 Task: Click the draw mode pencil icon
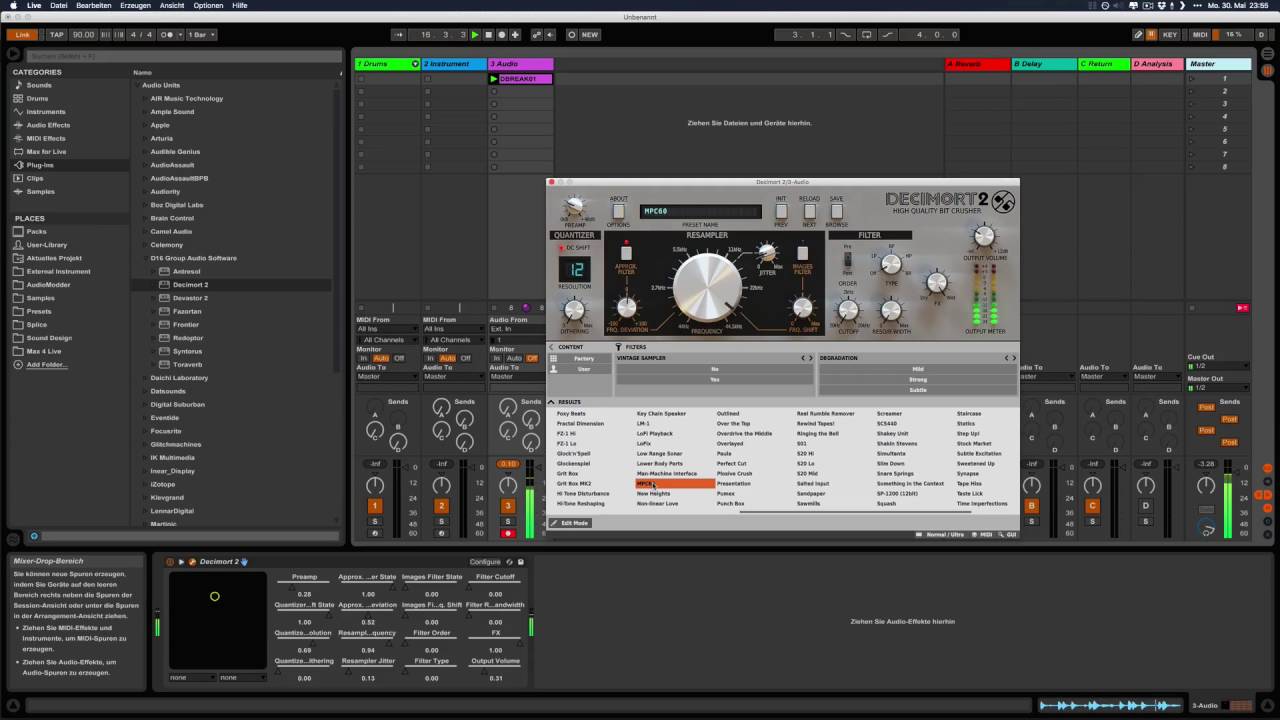1138,34
